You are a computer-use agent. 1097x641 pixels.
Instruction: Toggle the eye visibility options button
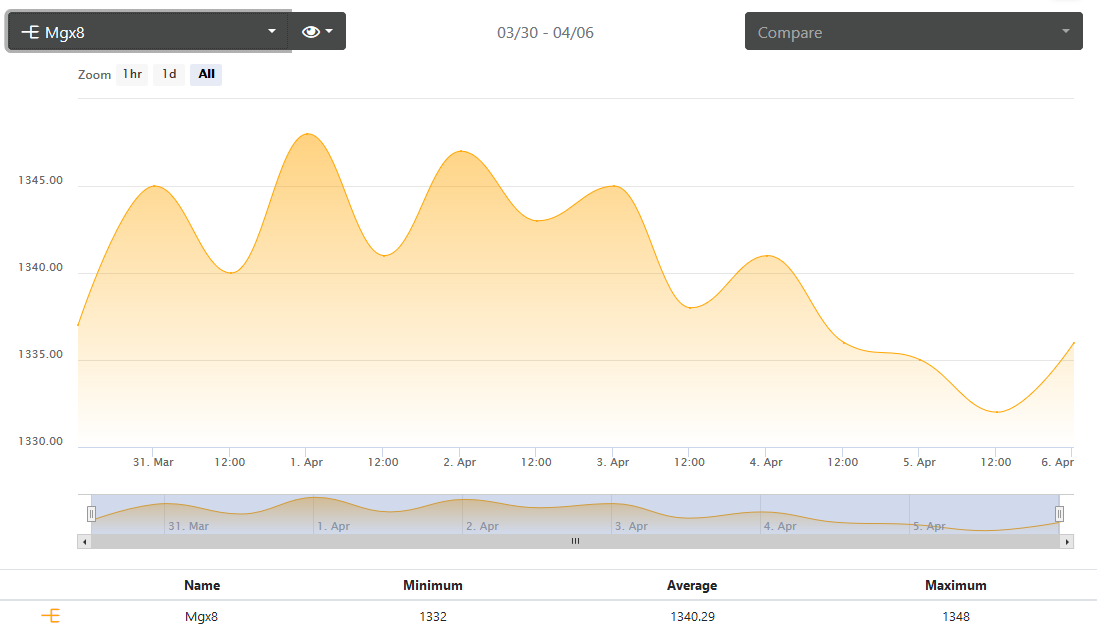pos(318,31)
